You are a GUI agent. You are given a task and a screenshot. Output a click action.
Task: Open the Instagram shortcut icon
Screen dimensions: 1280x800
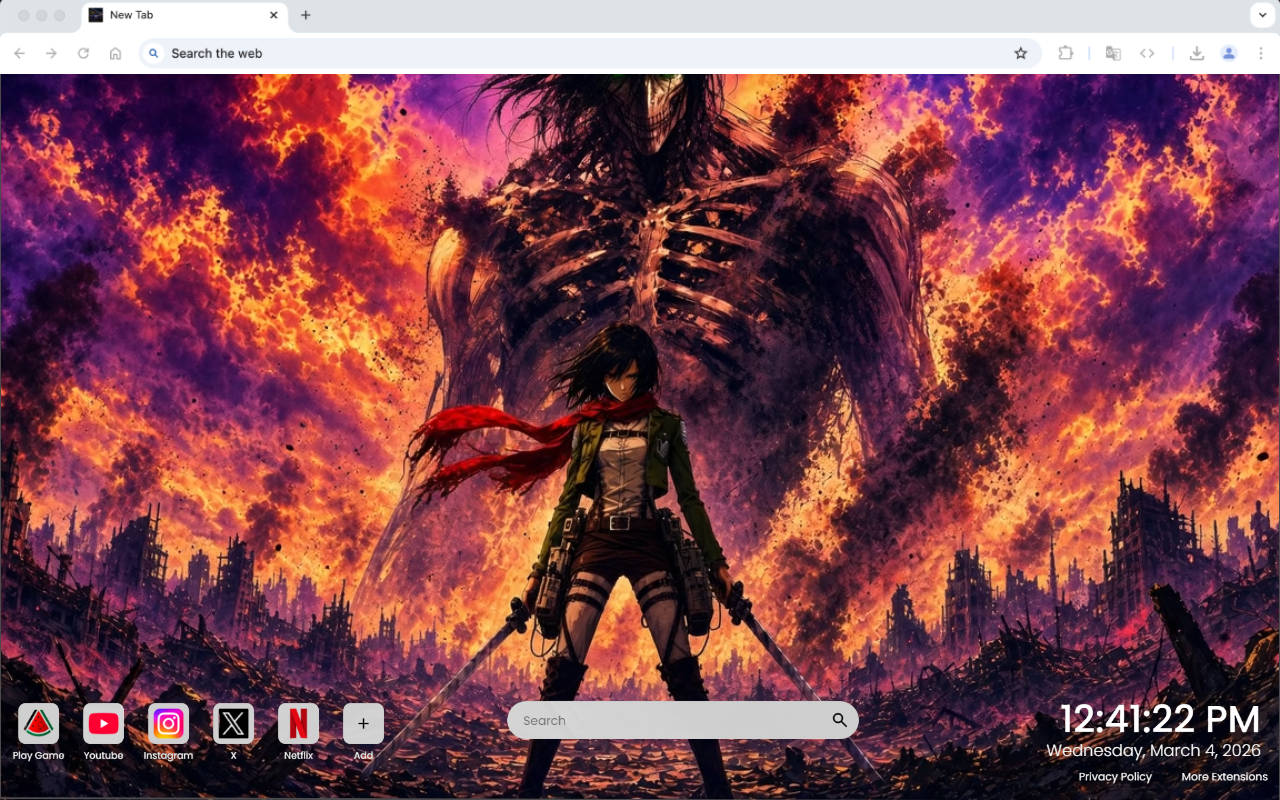168,723
